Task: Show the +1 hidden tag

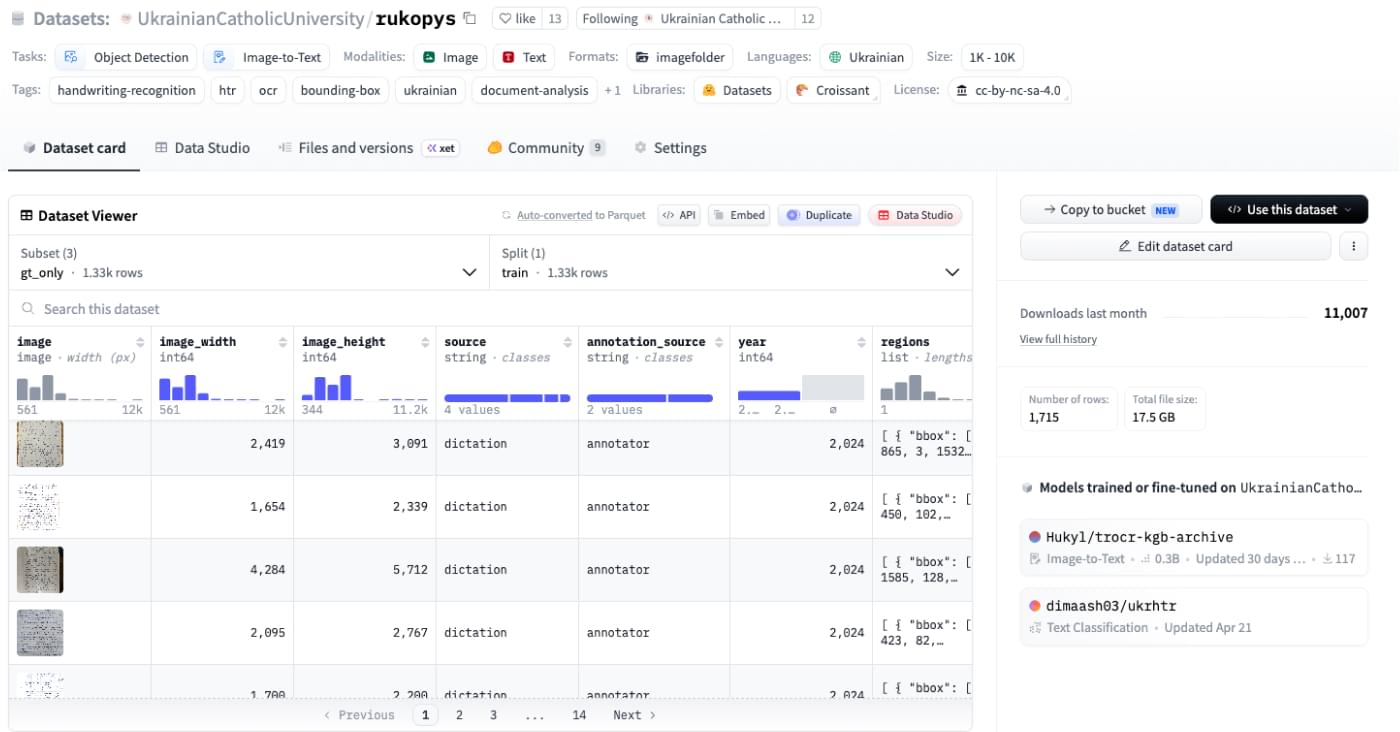Action: click(612, 90)
